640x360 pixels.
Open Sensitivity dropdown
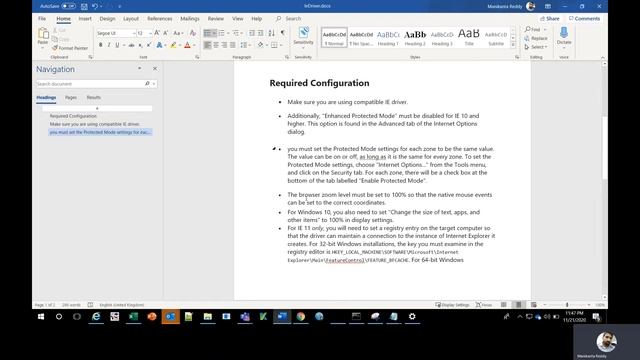click(303, 38)
